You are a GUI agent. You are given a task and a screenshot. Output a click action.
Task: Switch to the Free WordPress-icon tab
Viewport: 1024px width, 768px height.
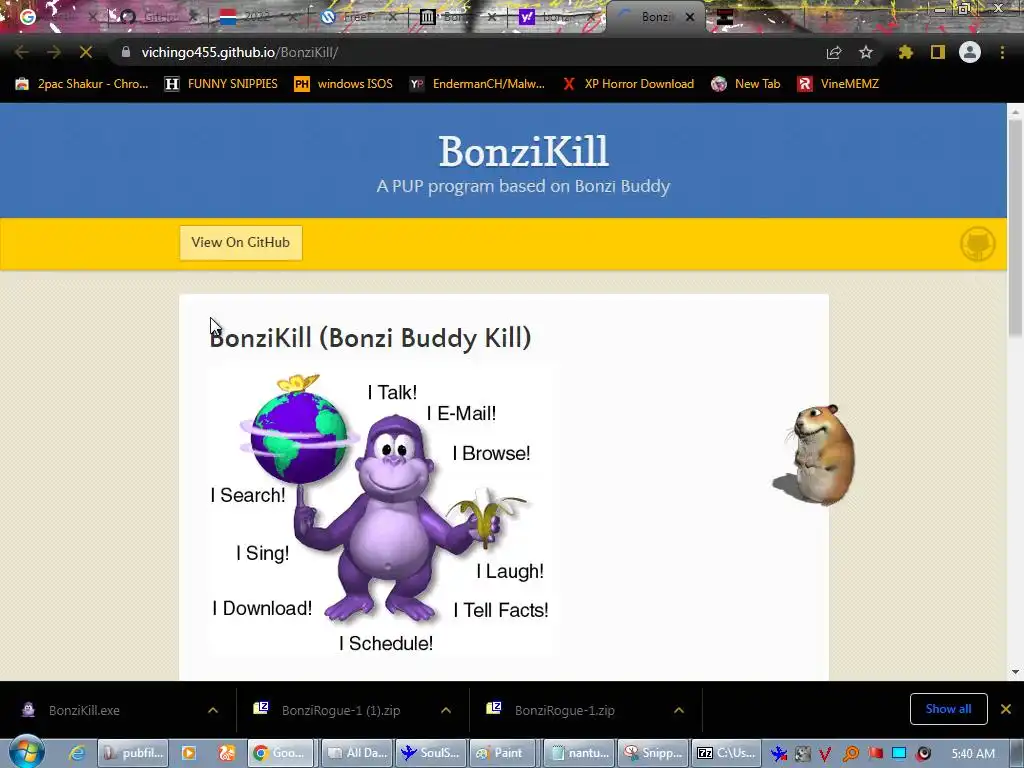pyautogui.click(x=356, y=17)
